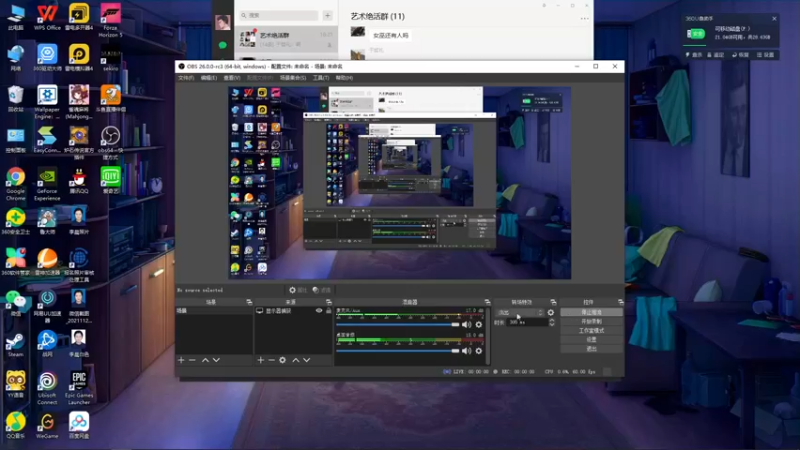This screenshot has width=800, height=450.
Task: Open WPS Office desktop shortcut
Action: 47,17
